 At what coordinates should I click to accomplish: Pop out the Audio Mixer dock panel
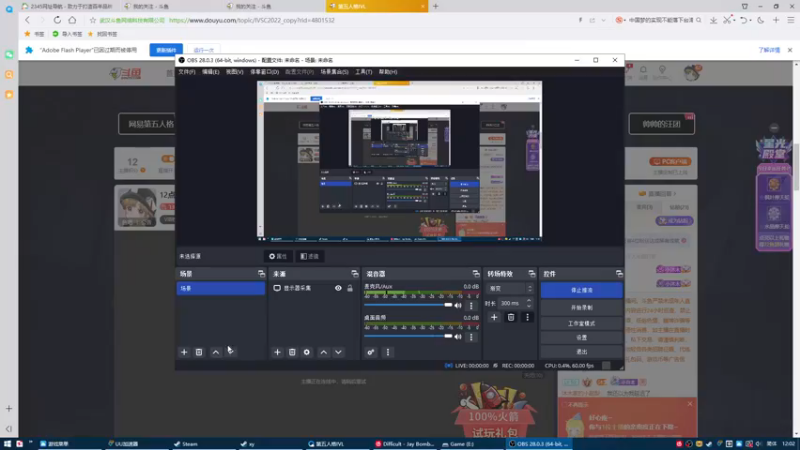click(476, 274)
